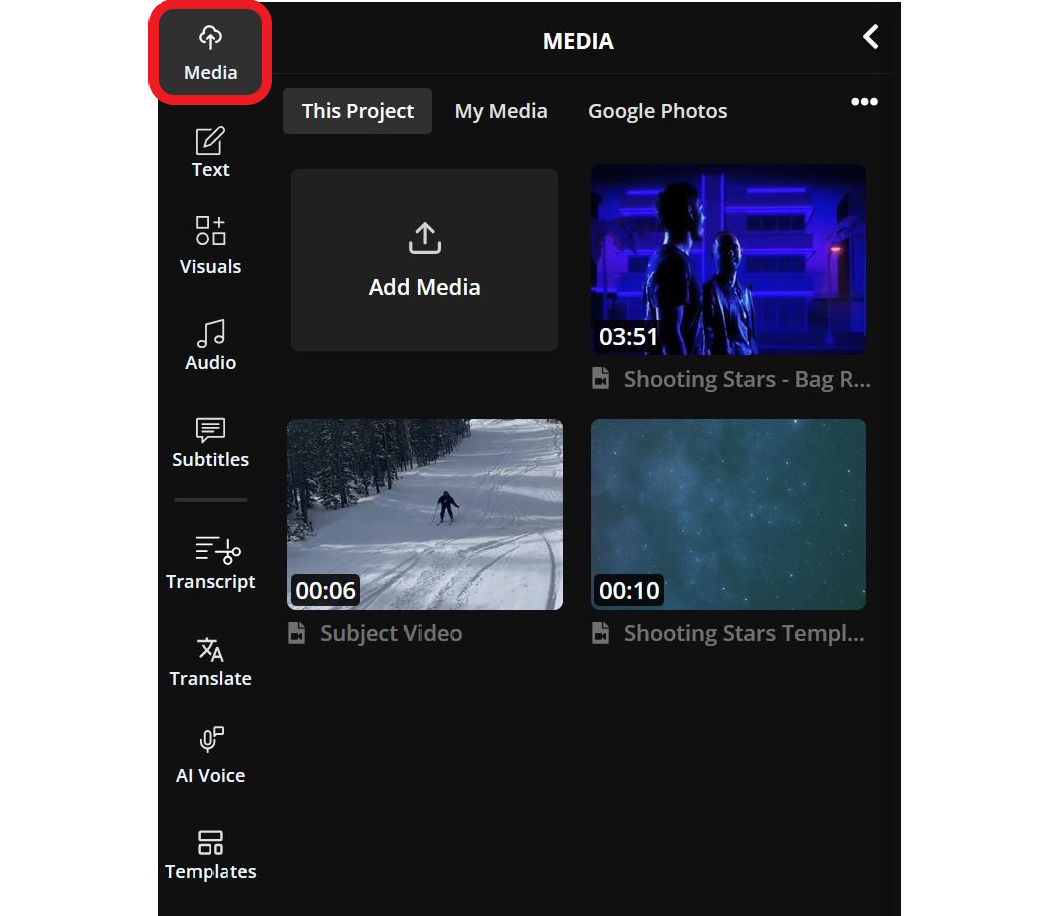Collapse the Media panel with back chevron
Screen dimensions: 1050x916
870,38
